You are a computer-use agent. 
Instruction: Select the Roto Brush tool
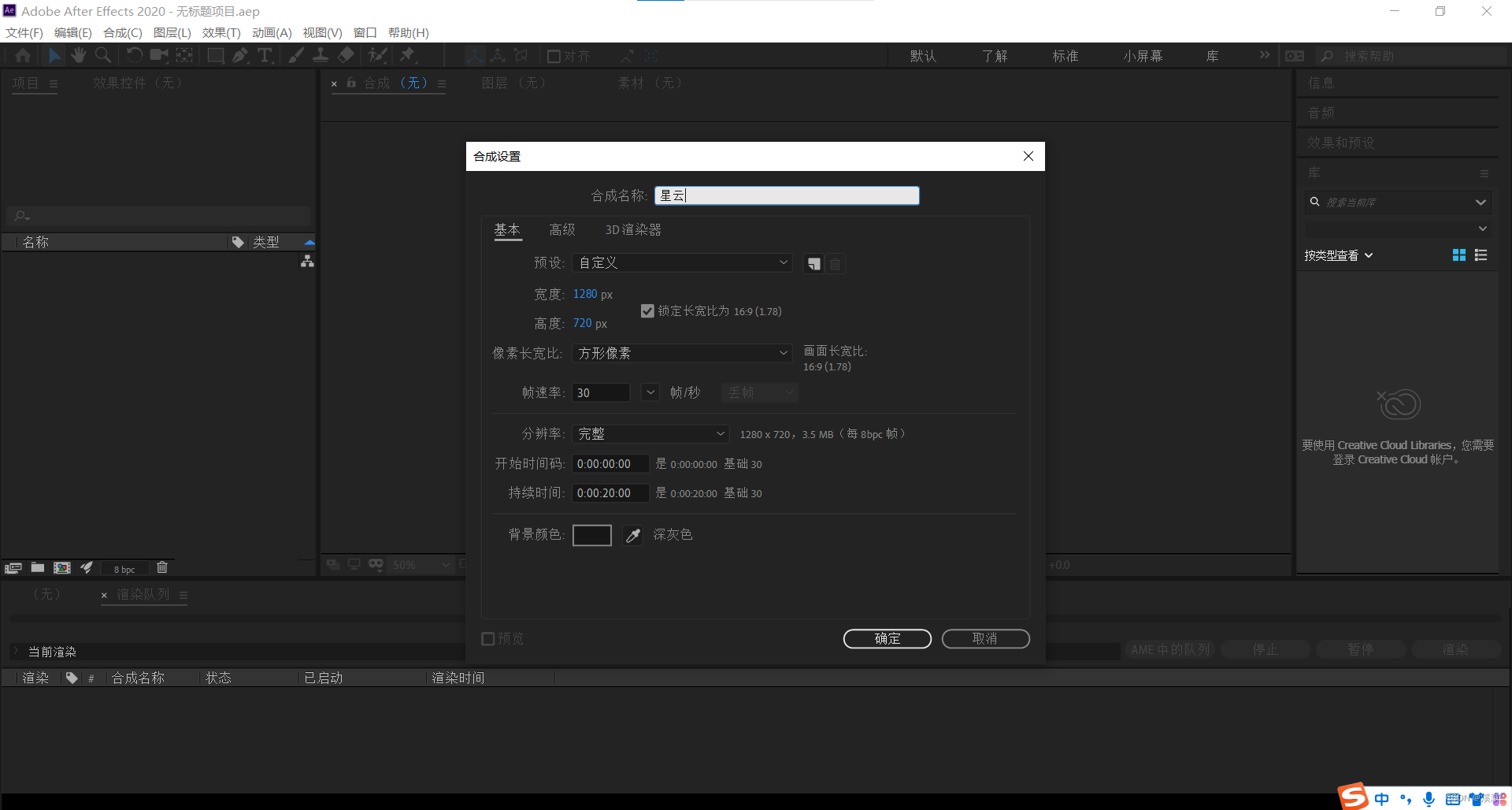378,55
